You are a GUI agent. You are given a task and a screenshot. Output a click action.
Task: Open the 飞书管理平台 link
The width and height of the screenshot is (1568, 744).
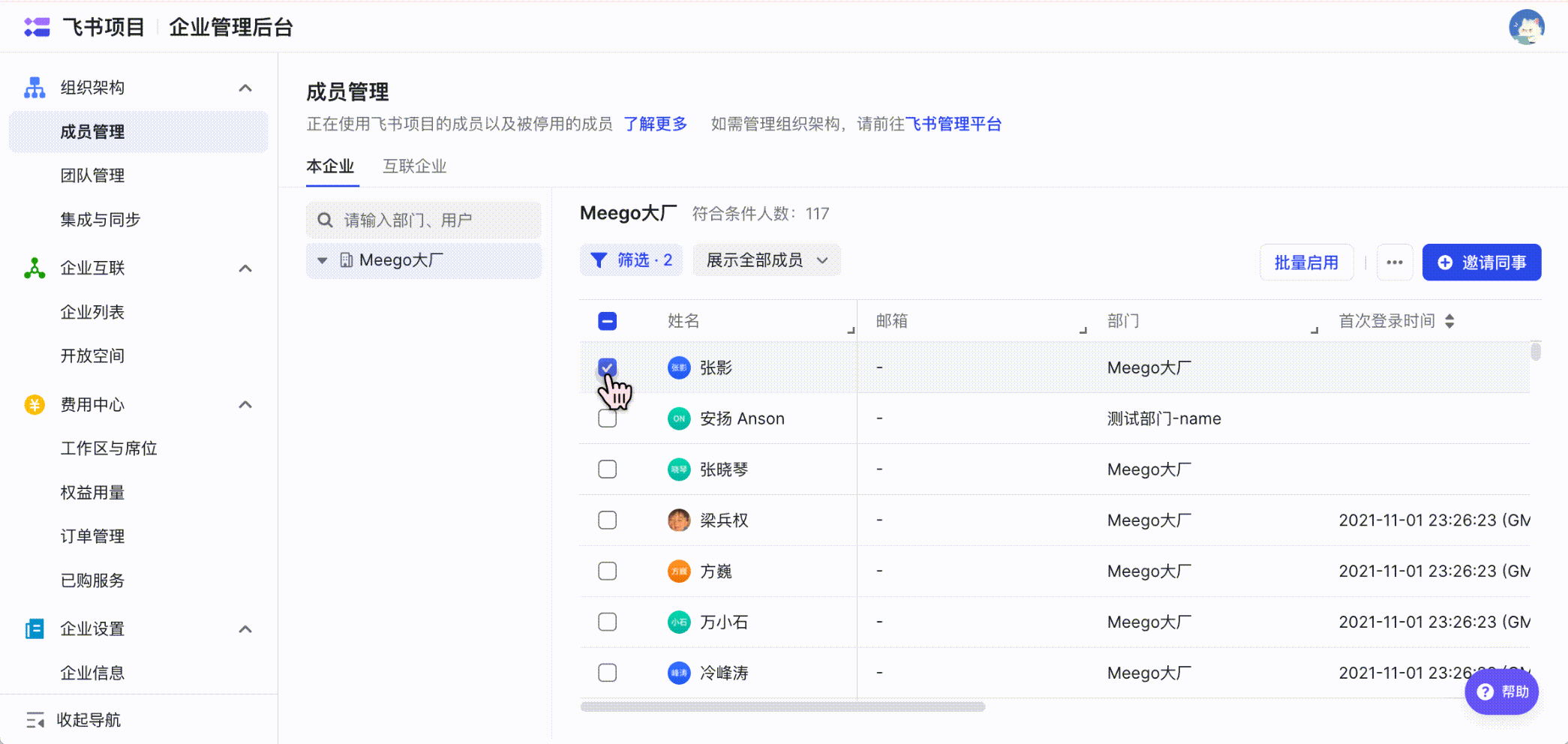(x=954, y=124)
